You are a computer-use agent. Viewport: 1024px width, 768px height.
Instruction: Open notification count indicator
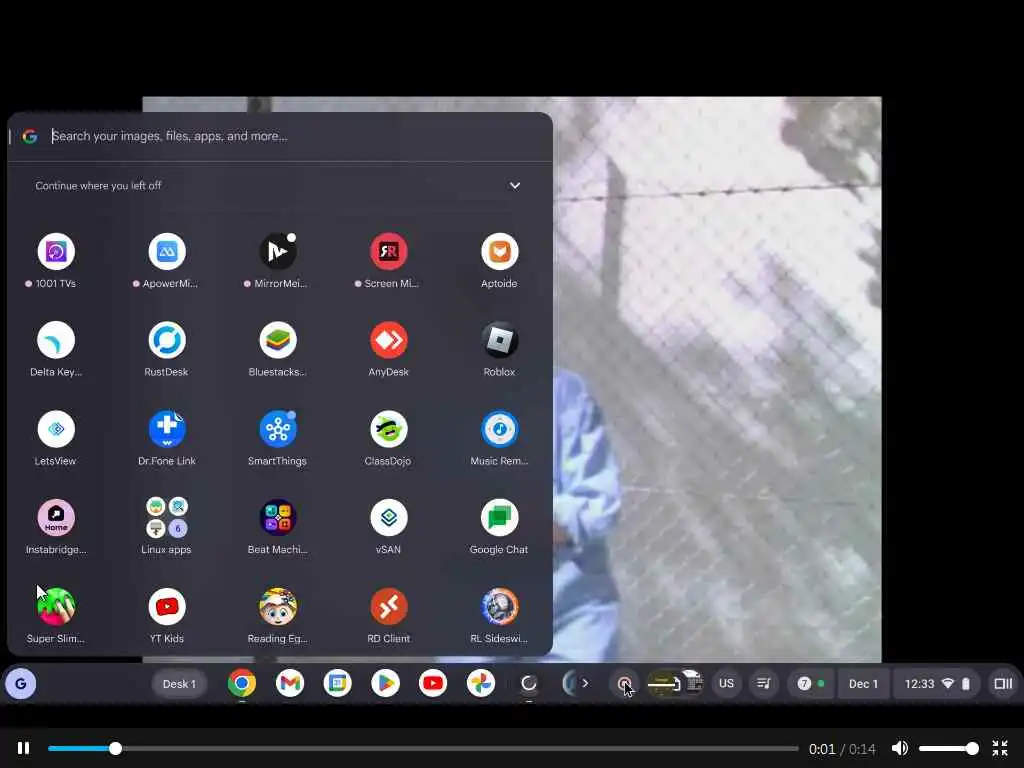click(810, 684)
